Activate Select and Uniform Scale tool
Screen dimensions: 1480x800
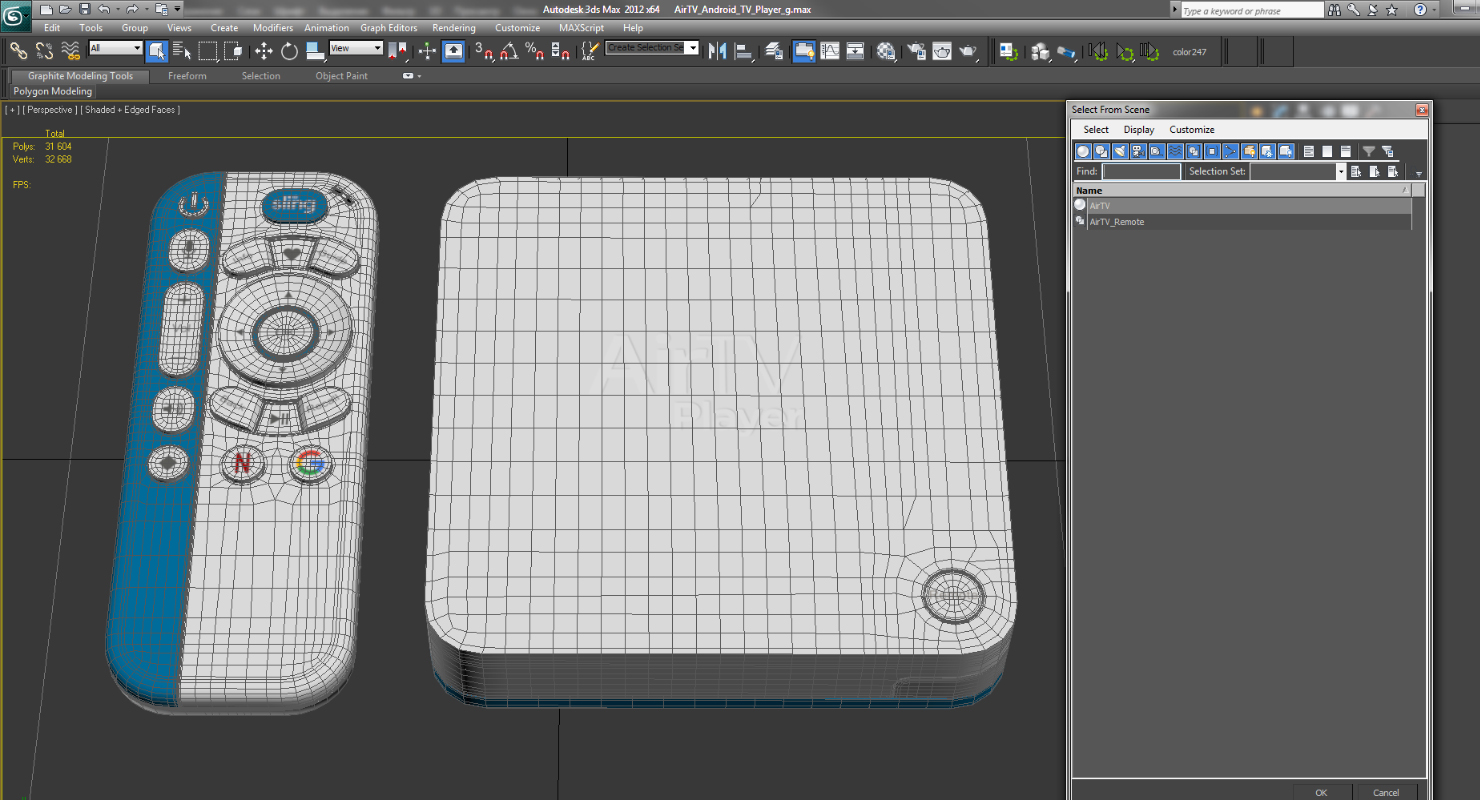315,51
